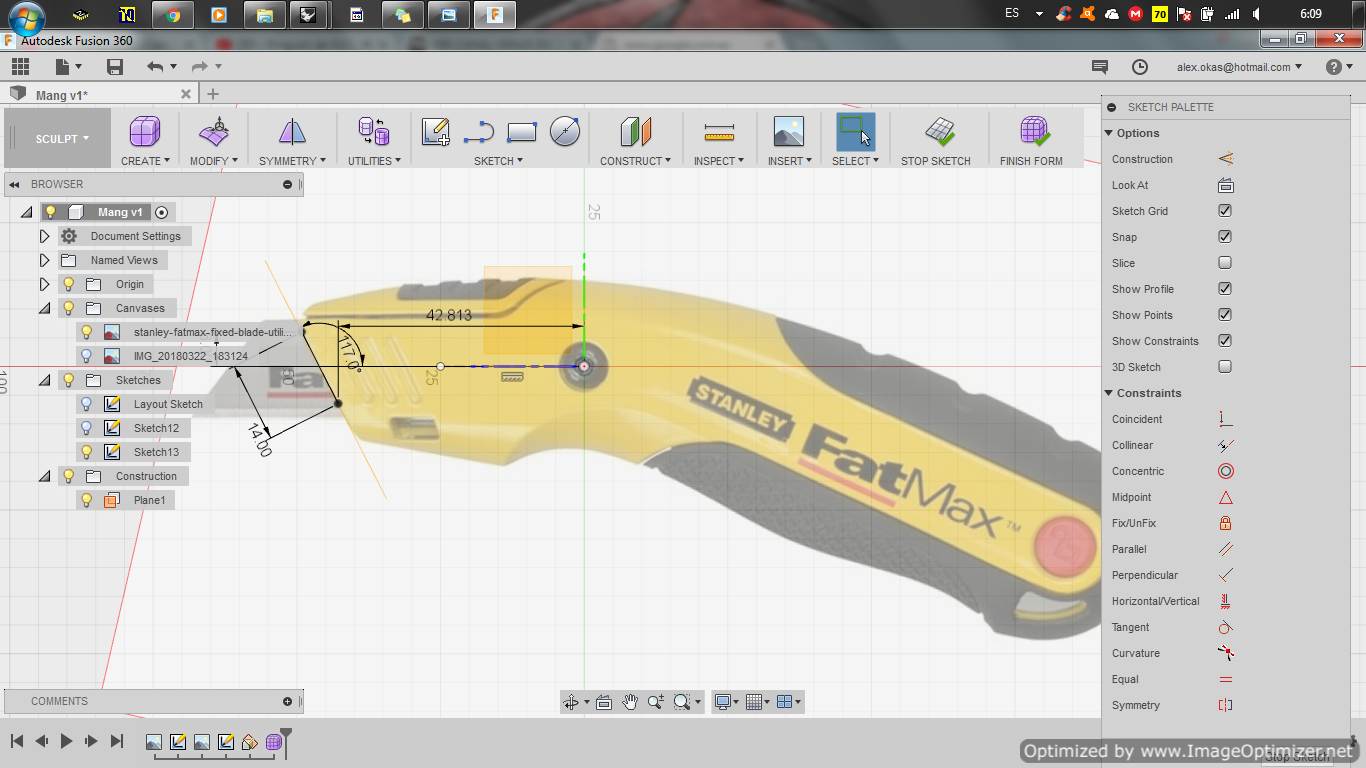
Task: Select the Modify Edit Form icon
Action: (214, 132)
